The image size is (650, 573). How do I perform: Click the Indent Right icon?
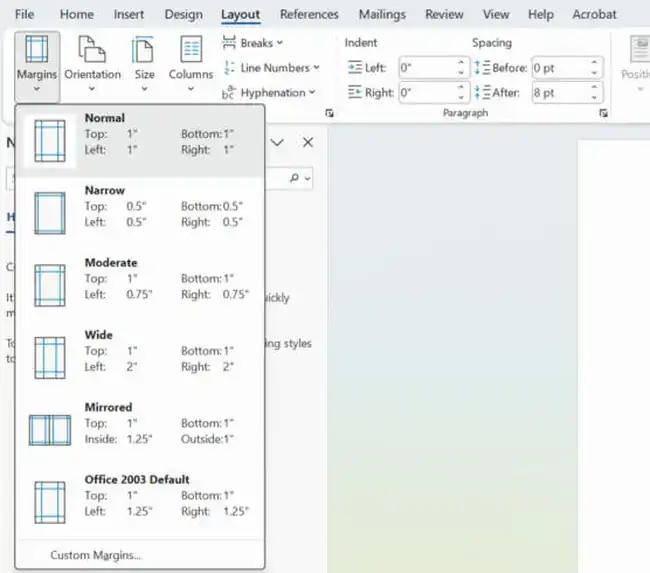pyautogui.click(x=355, y=92)
